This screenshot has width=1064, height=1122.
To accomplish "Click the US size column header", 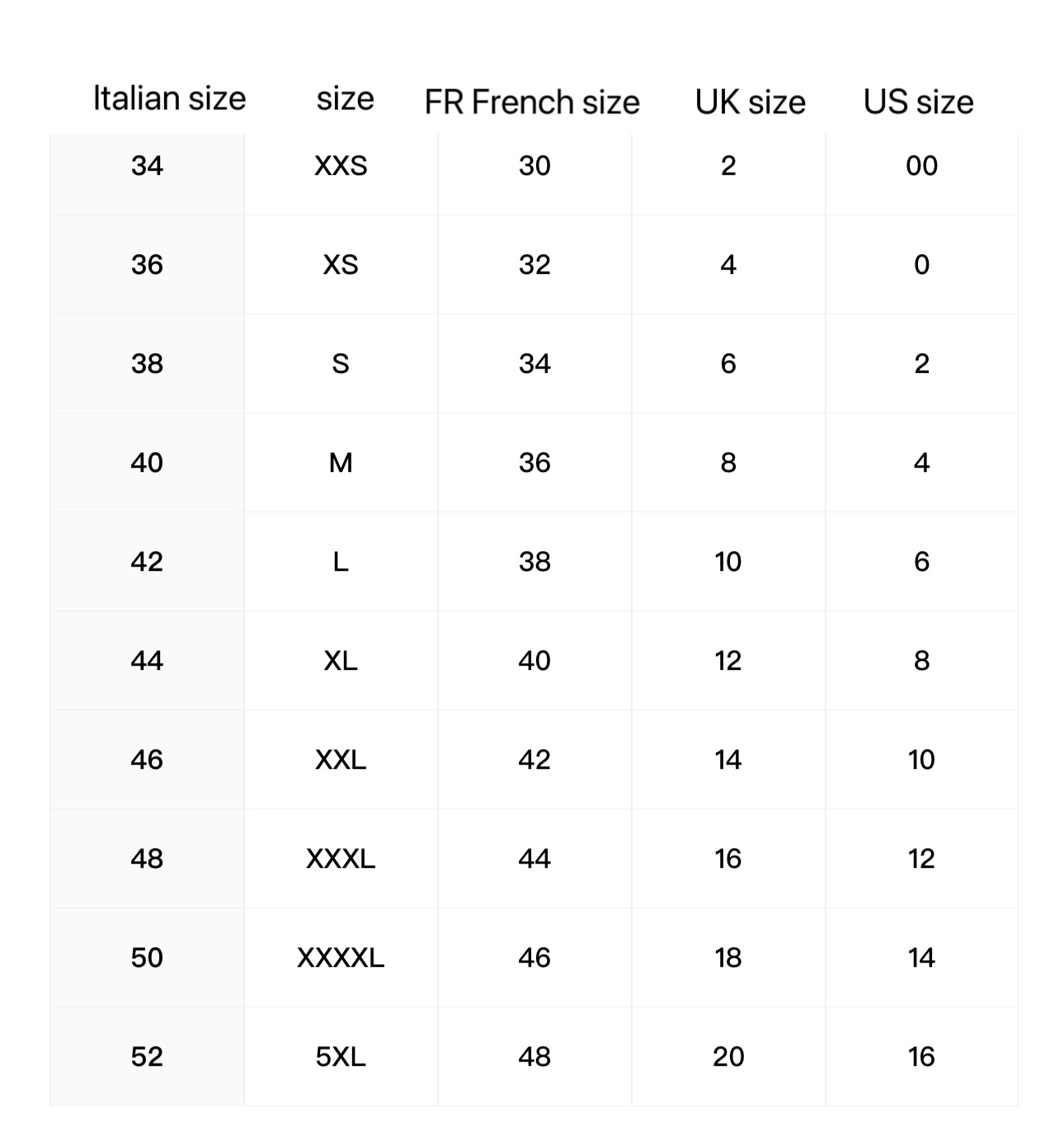I will pyautogui.click(x=918, y=102).
